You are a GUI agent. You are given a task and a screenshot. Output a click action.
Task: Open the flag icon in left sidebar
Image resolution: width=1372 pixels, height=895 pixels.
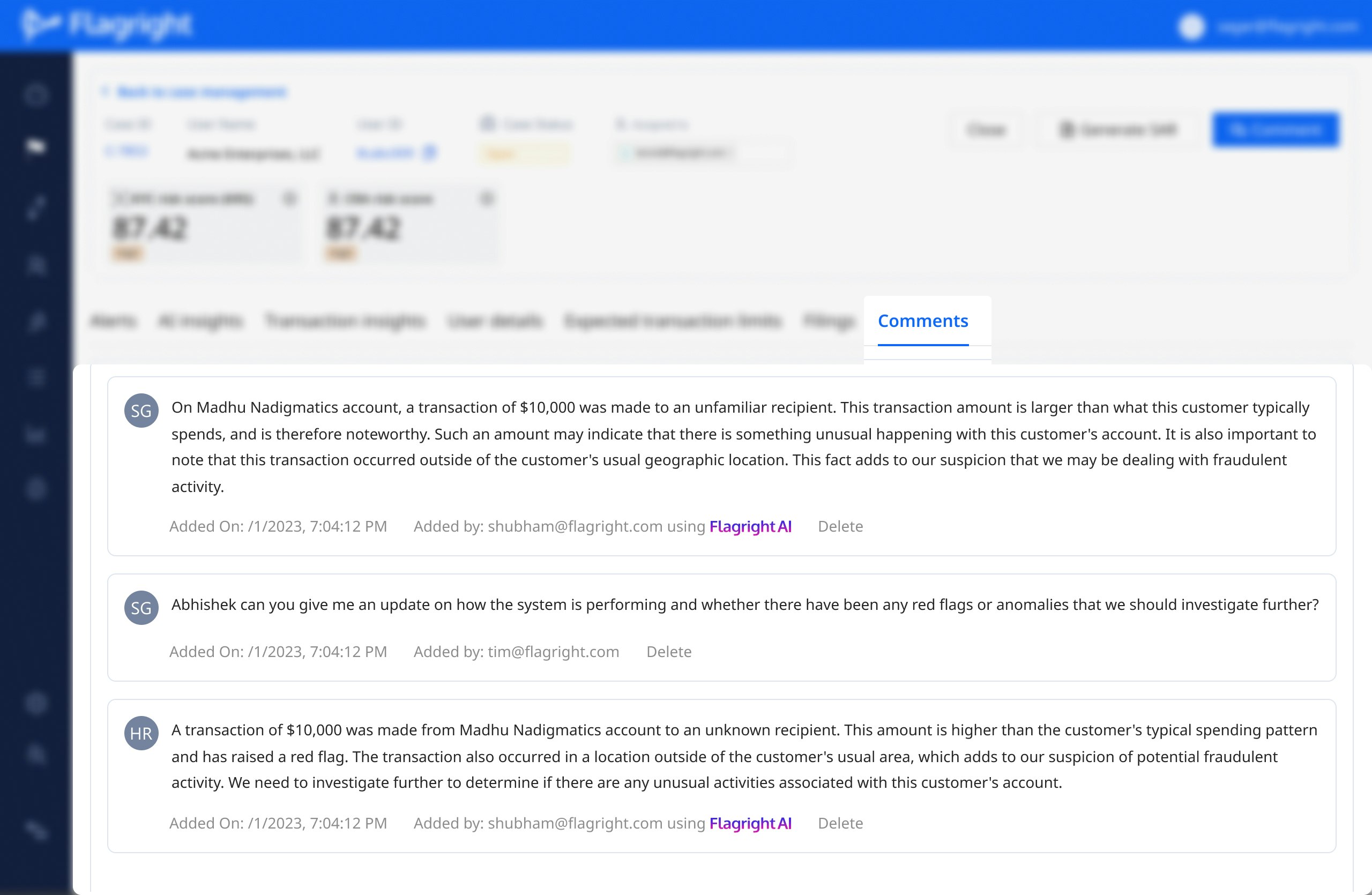(36, 147)
